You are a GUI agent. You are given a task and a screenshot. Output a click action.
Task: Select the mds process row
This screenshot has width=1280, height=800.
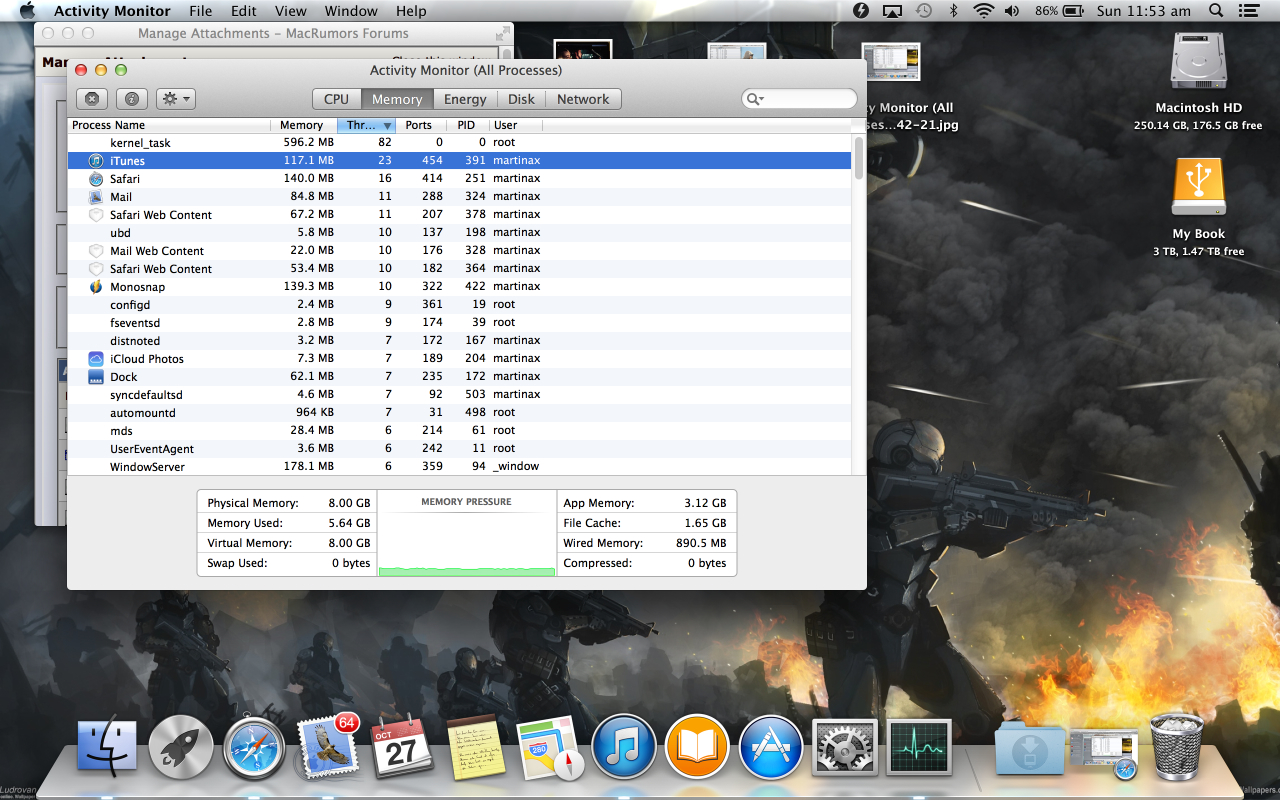(459, 431)
